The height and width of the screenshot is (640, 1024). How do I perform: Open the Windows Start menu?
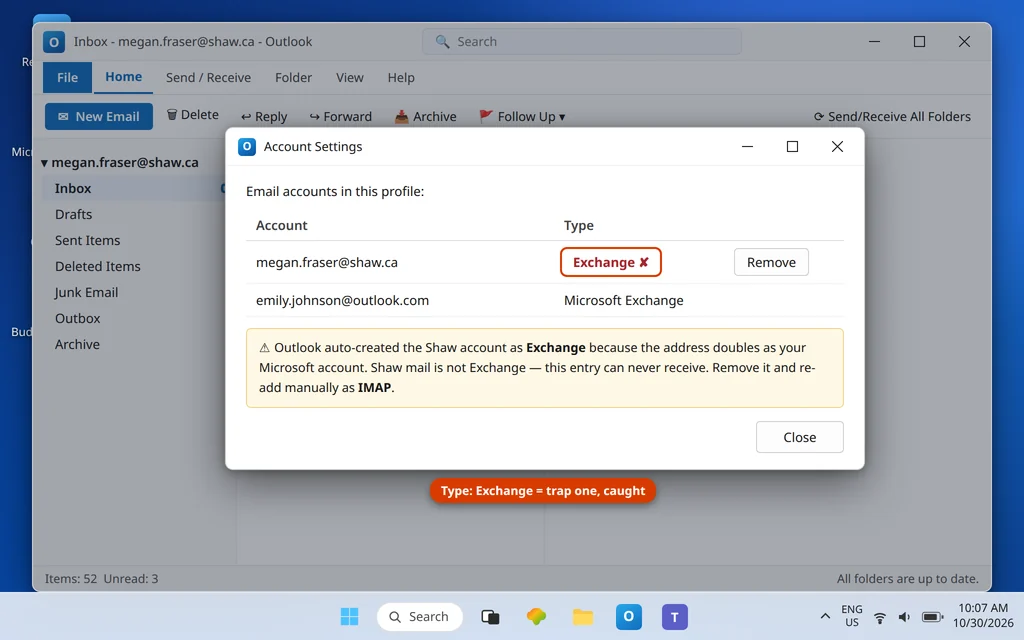tap(349, 616)
